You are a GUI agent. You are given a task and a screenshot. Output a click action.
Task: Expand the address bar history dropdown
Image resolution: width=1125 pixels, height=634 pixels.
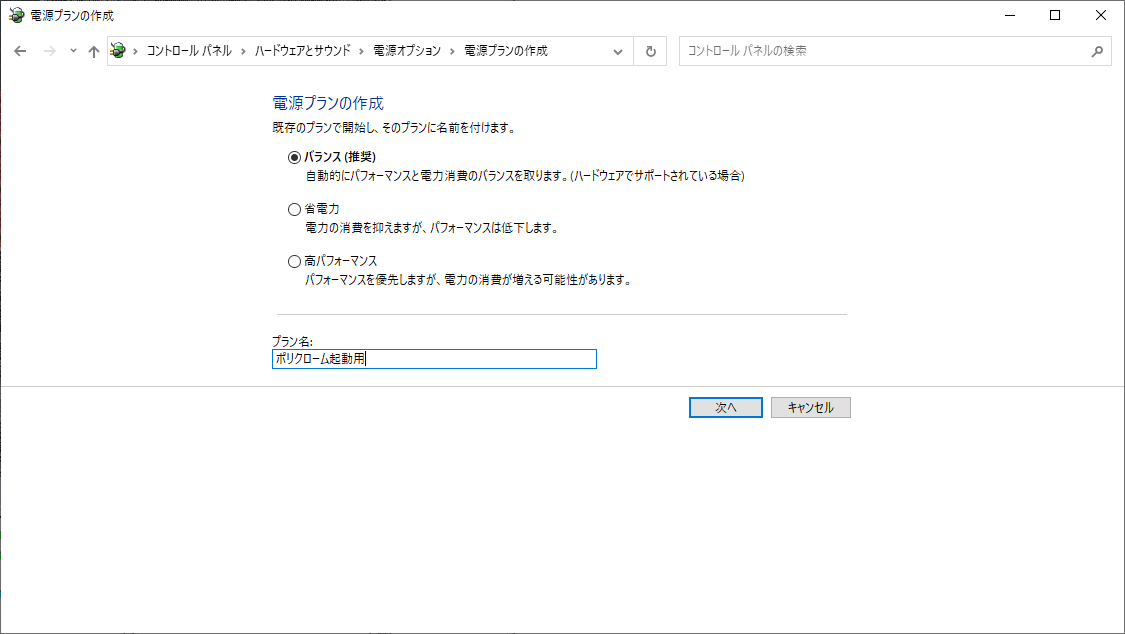coord(618,51)
